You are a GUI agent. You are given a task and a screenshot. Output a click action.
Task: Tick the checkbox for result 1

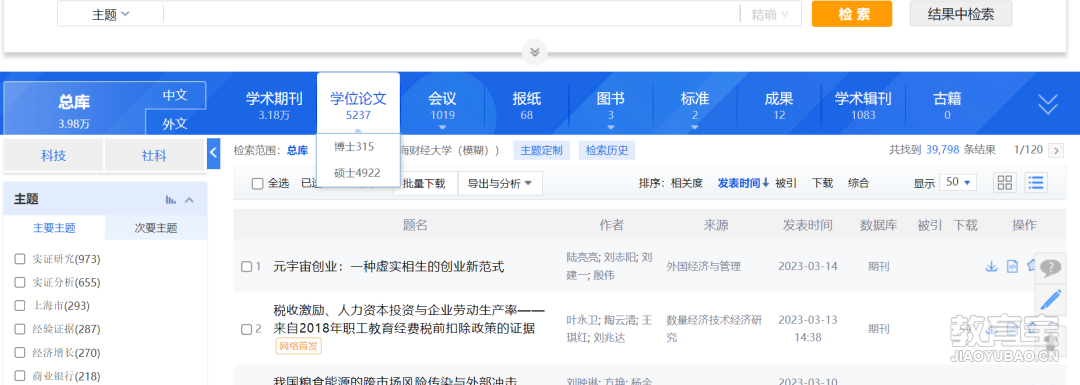pyautogui.click(x=246, y=267)
